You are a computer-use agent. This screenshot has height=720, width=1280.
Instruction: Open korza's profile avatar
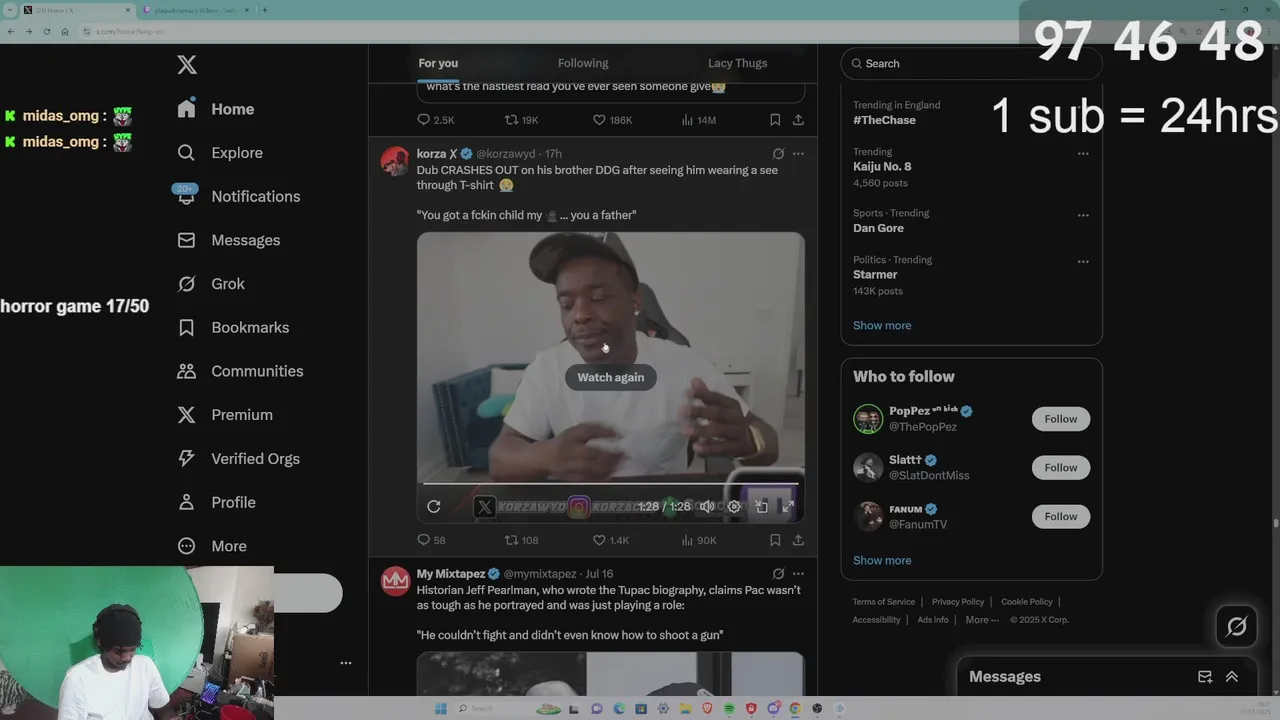(395, 161)
